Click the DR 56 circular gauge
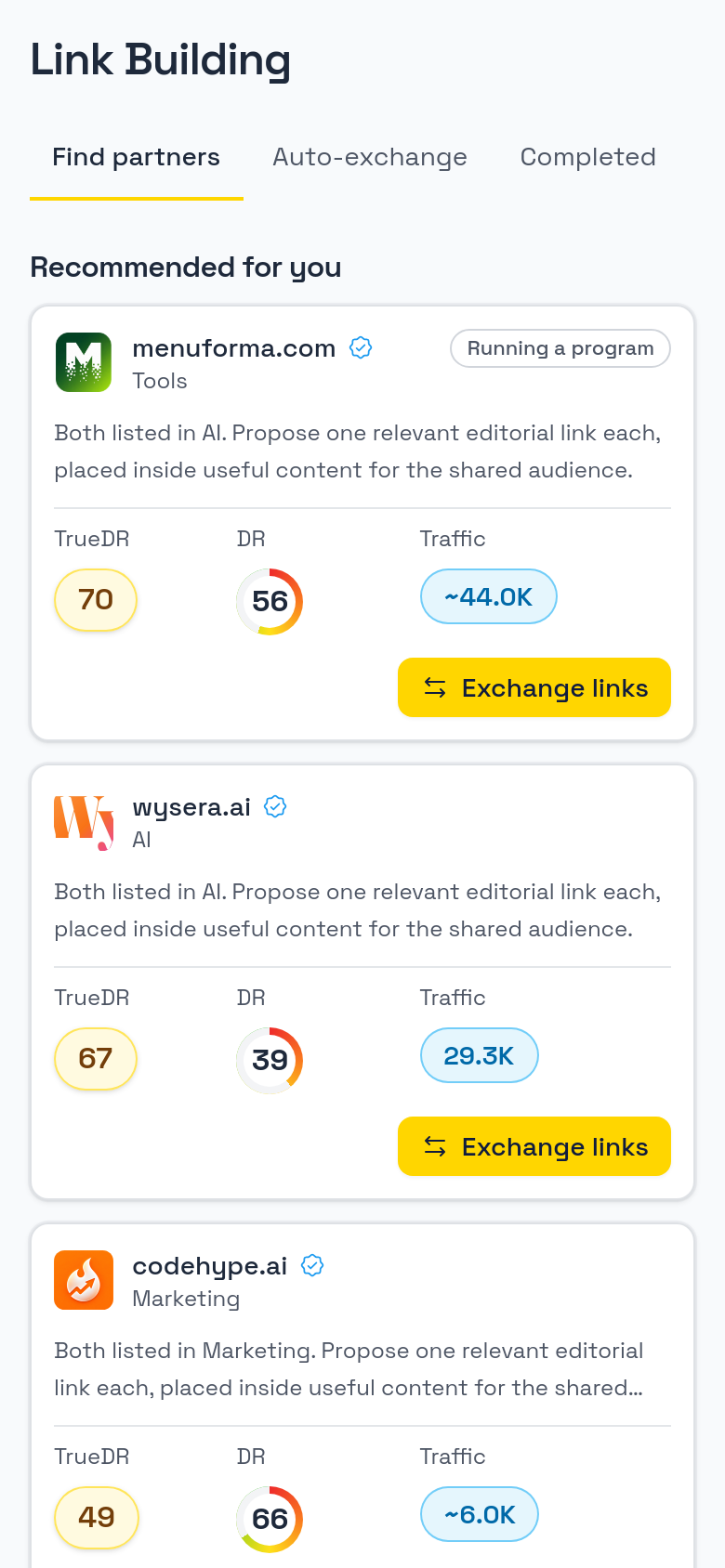 point(270,601)
